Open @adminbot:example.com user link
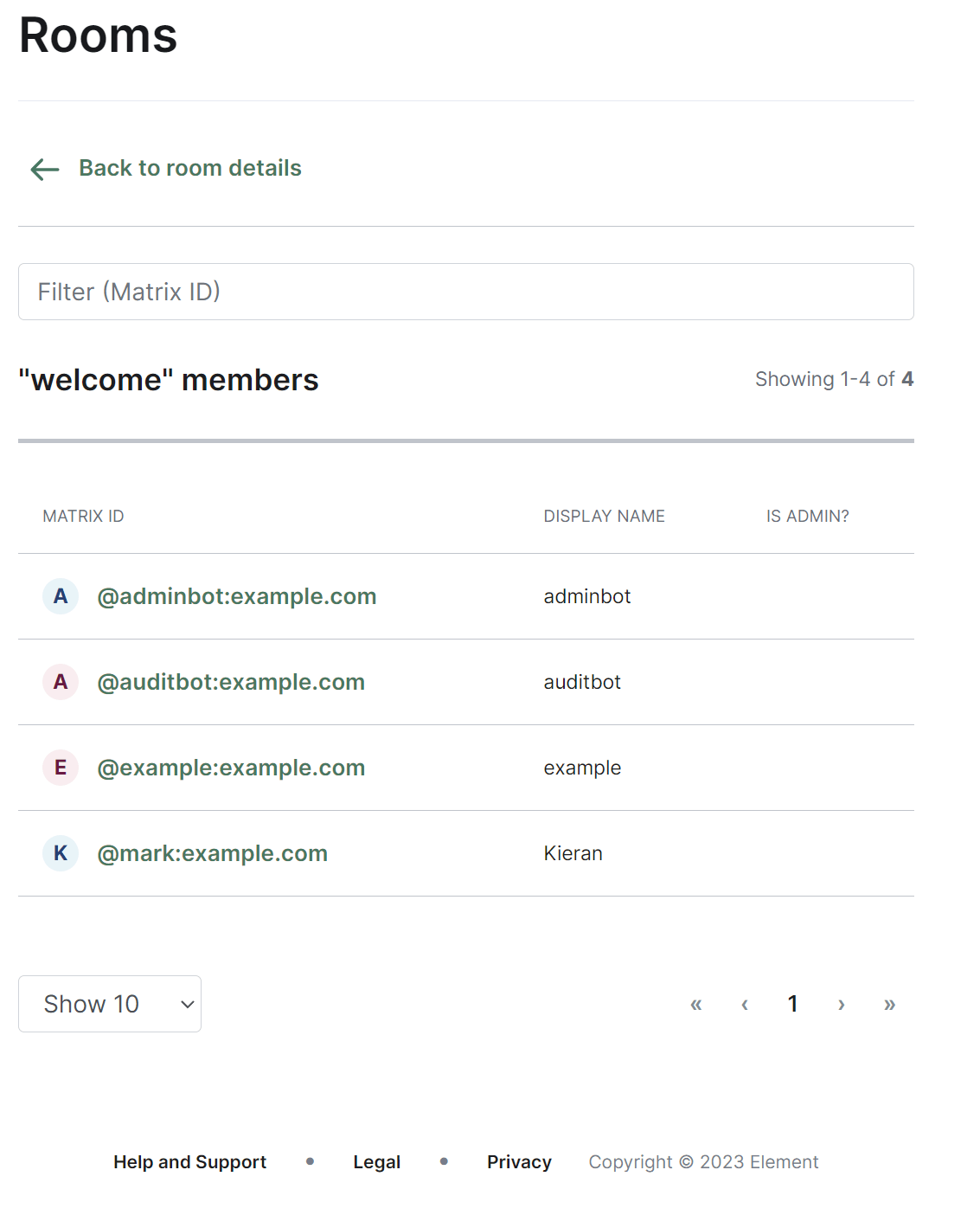Screen dimensions: 980x1215 click(237, 596)
